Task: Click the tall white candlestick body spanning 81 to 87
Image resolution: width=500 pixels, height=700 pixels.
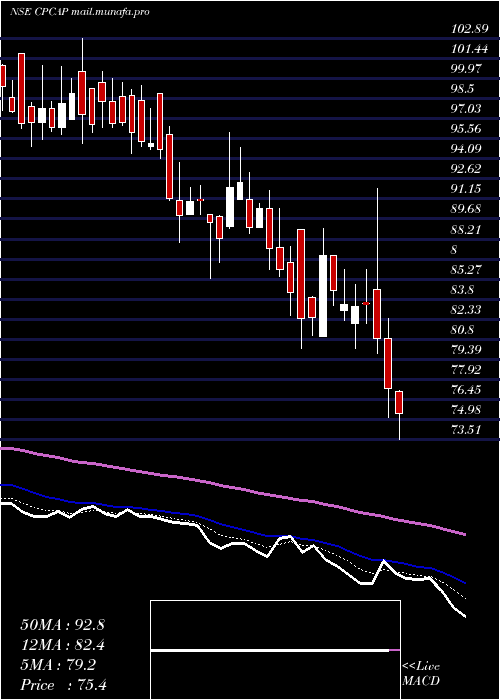Action: (x=323, y=296)
